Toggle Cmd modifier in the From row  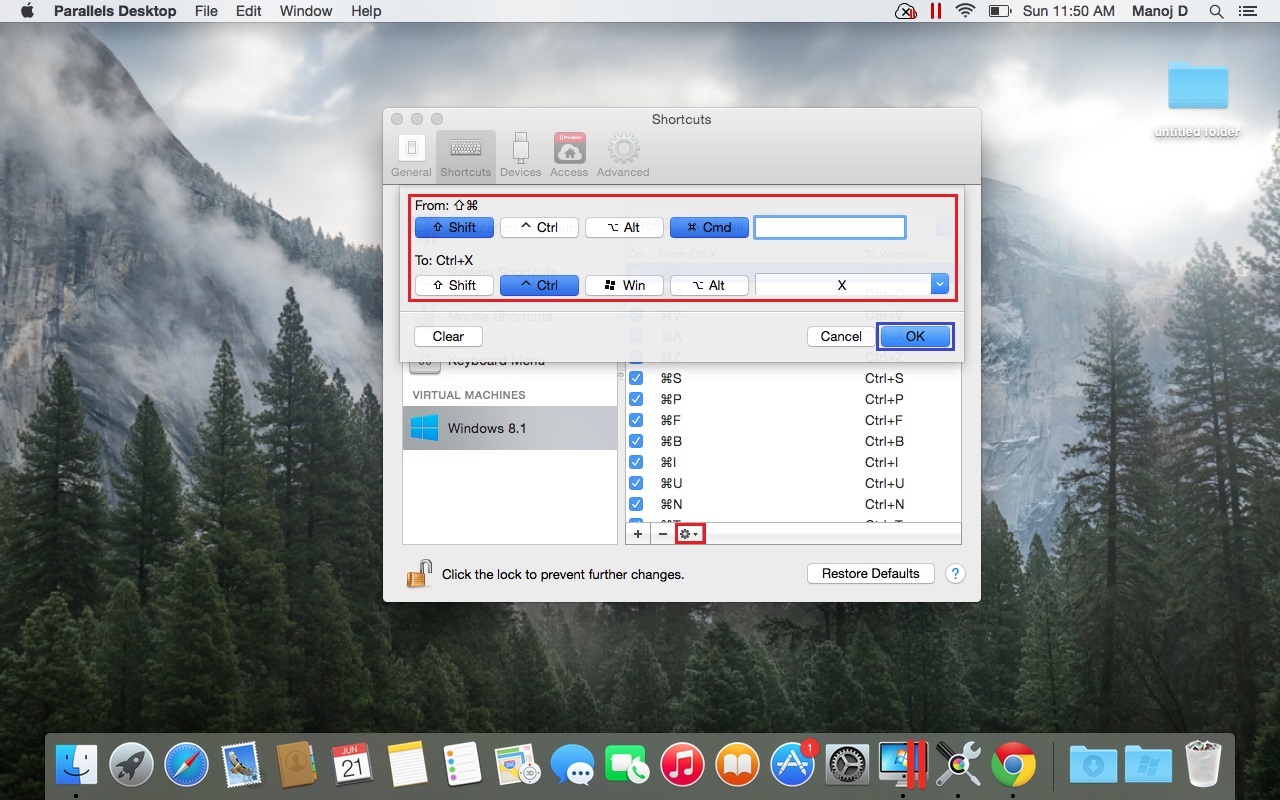tap(709, 228)
